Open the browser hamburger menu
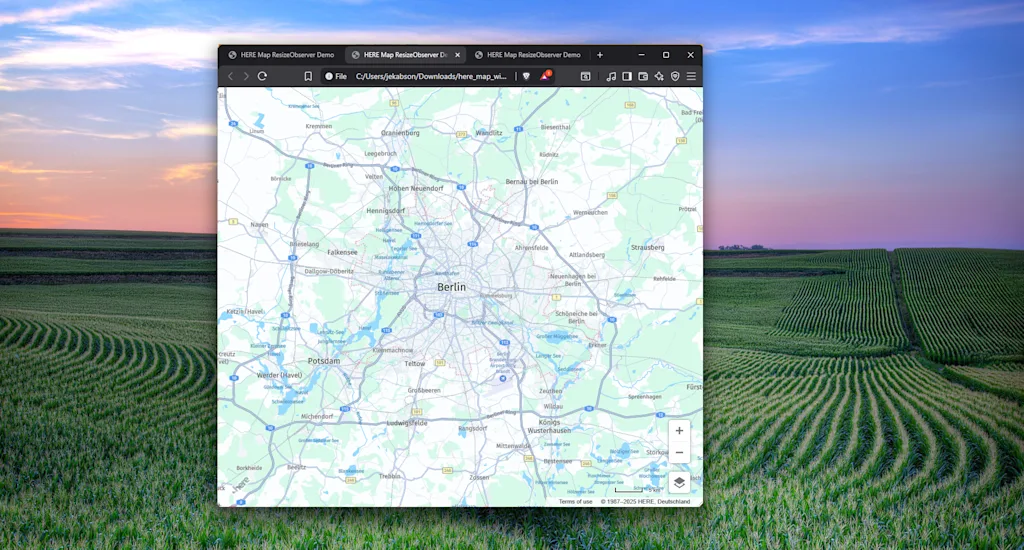Screen dimensions: 1024x550 point(692,76)
